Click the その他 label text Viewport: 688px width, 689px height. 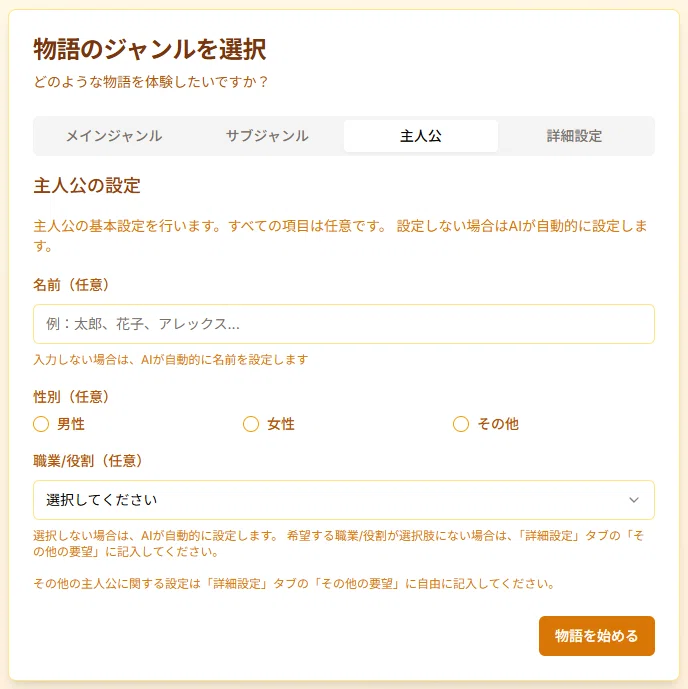[498, 424]
